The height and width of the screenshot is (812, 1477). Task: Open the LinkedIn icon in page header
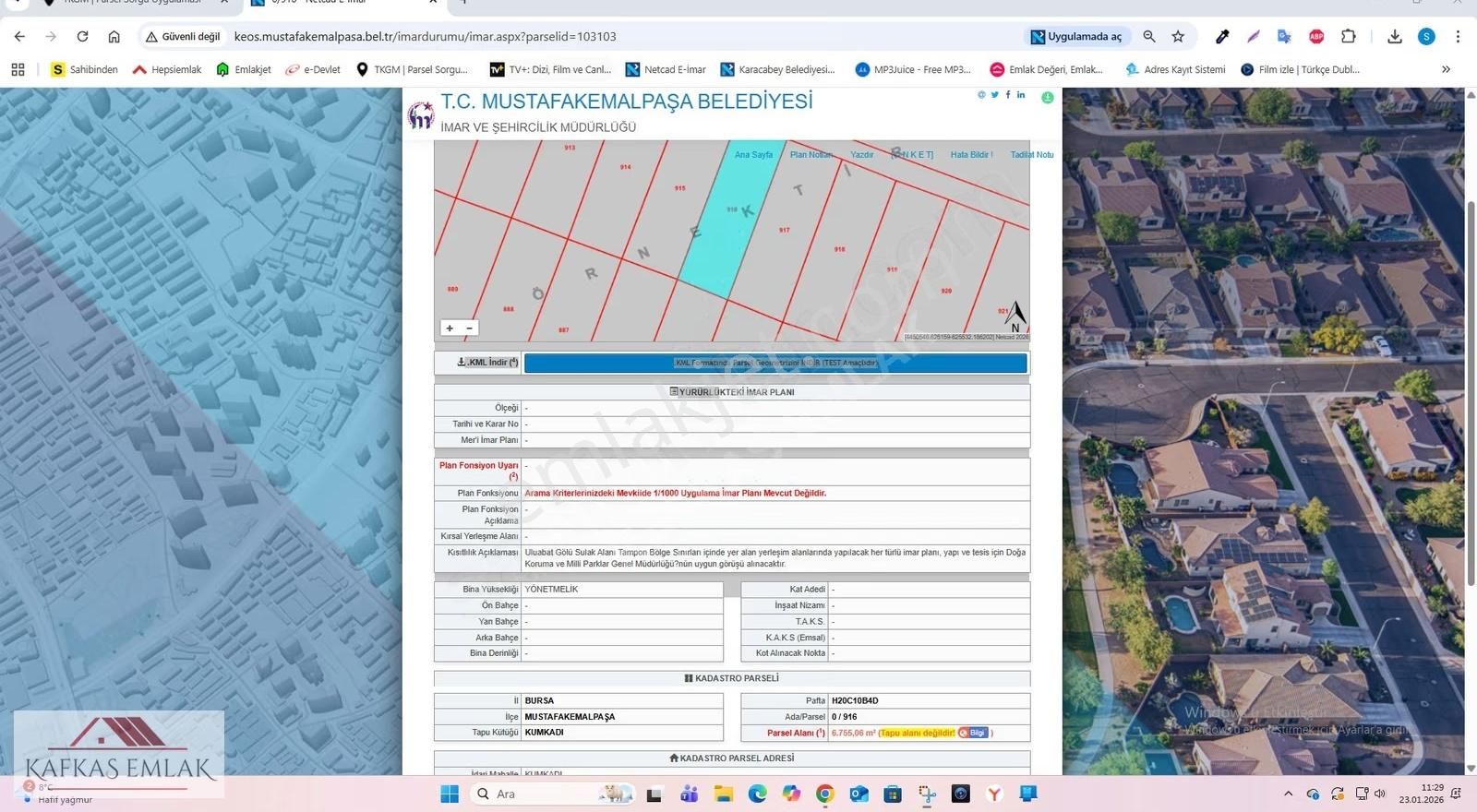(x=1021, y=95)
